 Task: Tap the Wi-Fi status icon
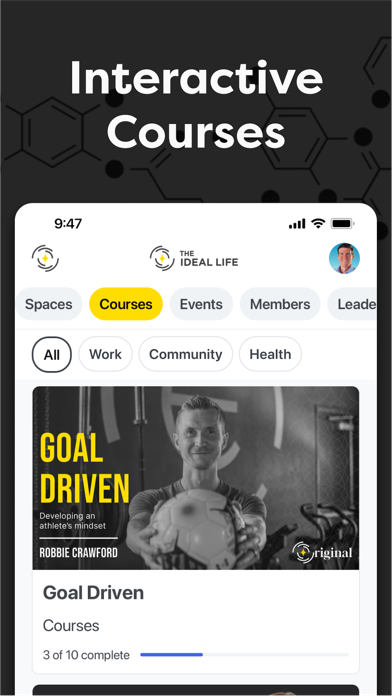click(x=318, y=223)
